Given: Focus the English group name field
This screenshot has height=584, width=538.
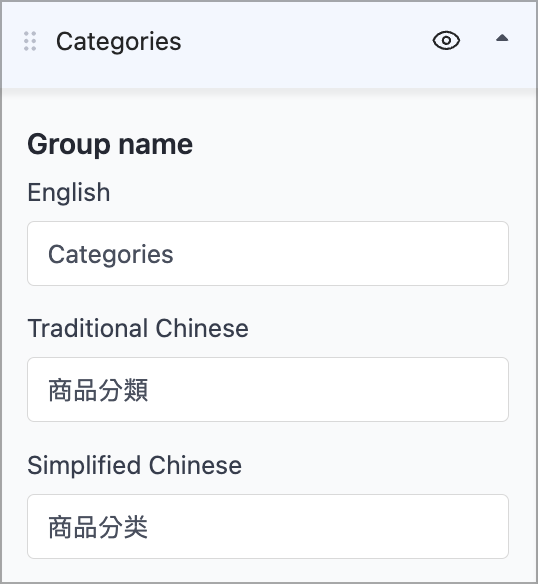Looking at the screenshot, I should coord(268,254).
